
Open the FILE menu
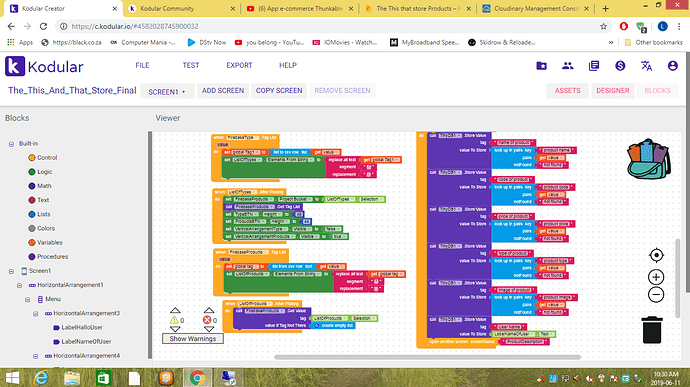pyautogui.click(x=142, y=65)
